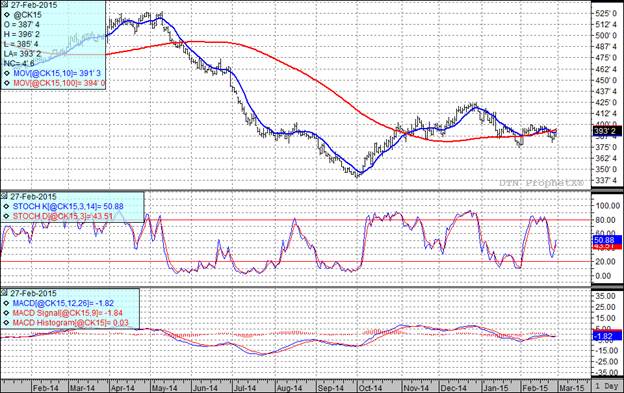The image size is (624, 393).
Task: Click the diamond marker beside @CK15
Action: pos(6,15)
